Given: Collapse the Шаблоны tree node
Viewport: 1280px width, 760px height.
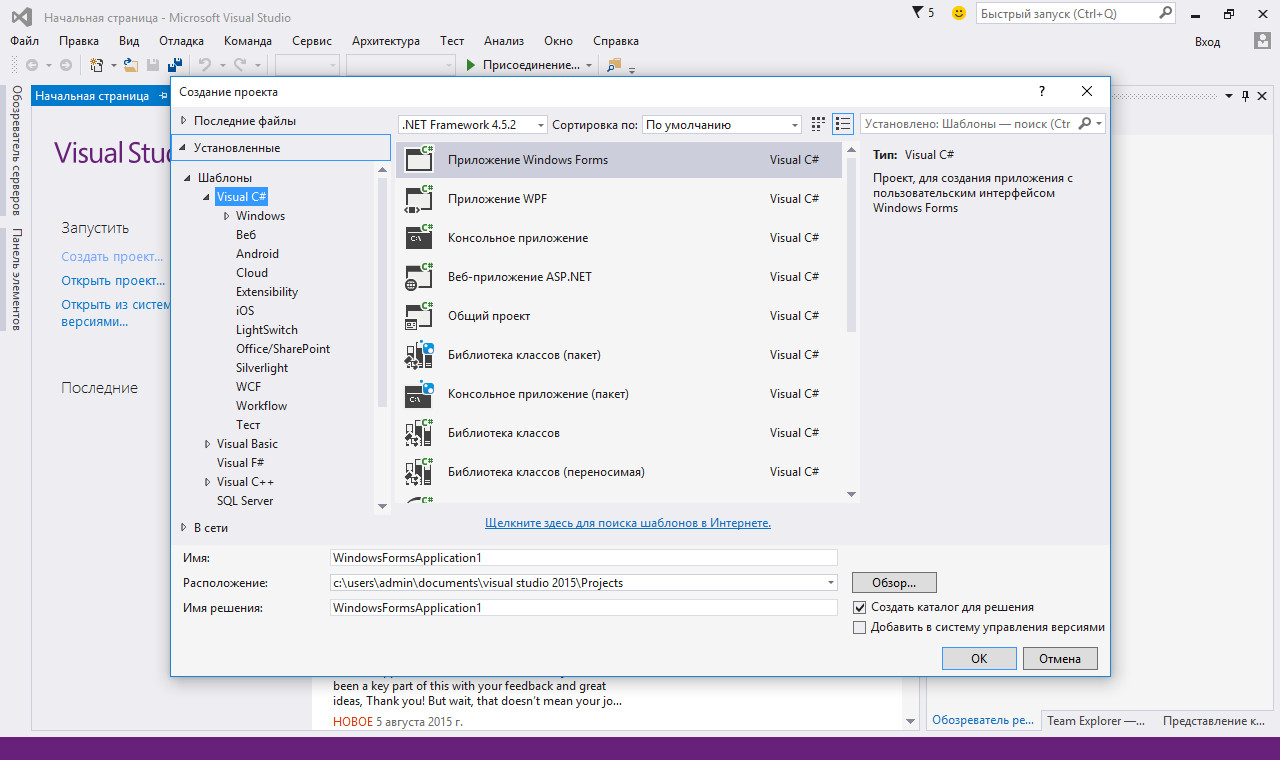Looking at the screenshot, I should tap(188, 178).
